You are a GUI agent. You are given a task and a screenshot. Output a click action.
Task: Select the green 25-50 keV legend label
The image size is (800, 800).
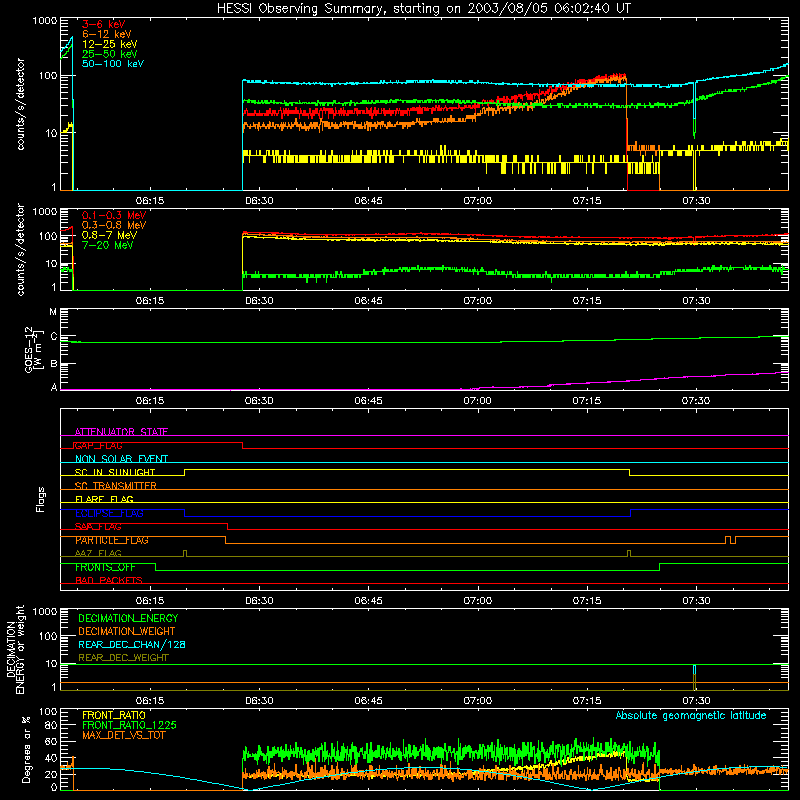[110, 54]
